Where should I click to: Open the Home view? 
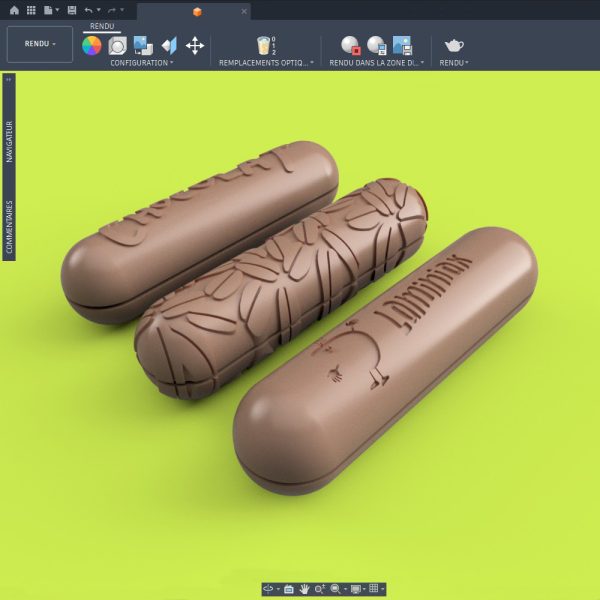[x=14, y=10]
